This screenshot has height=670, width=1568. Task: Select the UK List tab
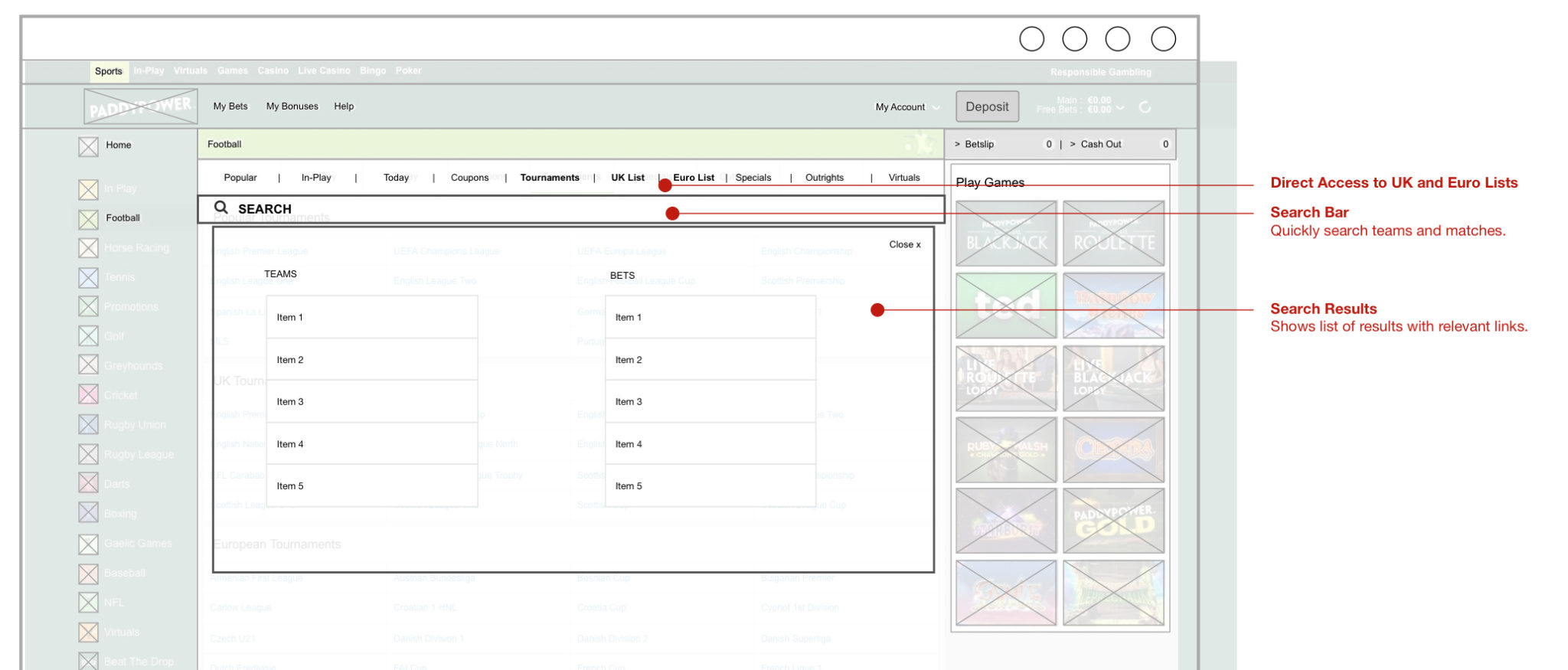(x=628, y=178)
